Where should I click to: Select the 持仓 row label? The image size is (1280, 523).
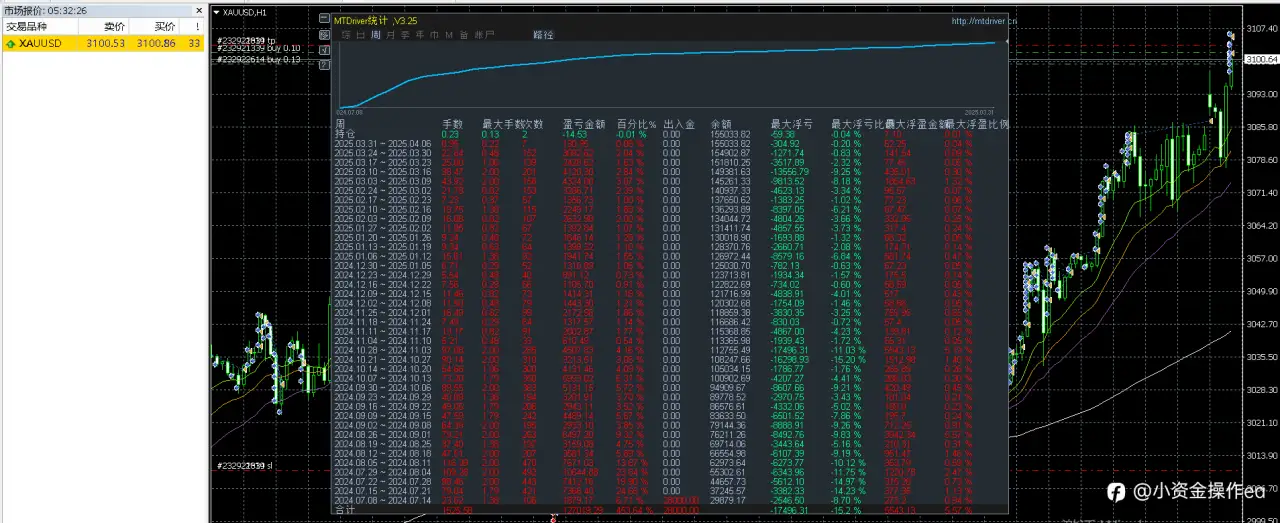pyautogui.click(x=345, y=133)
